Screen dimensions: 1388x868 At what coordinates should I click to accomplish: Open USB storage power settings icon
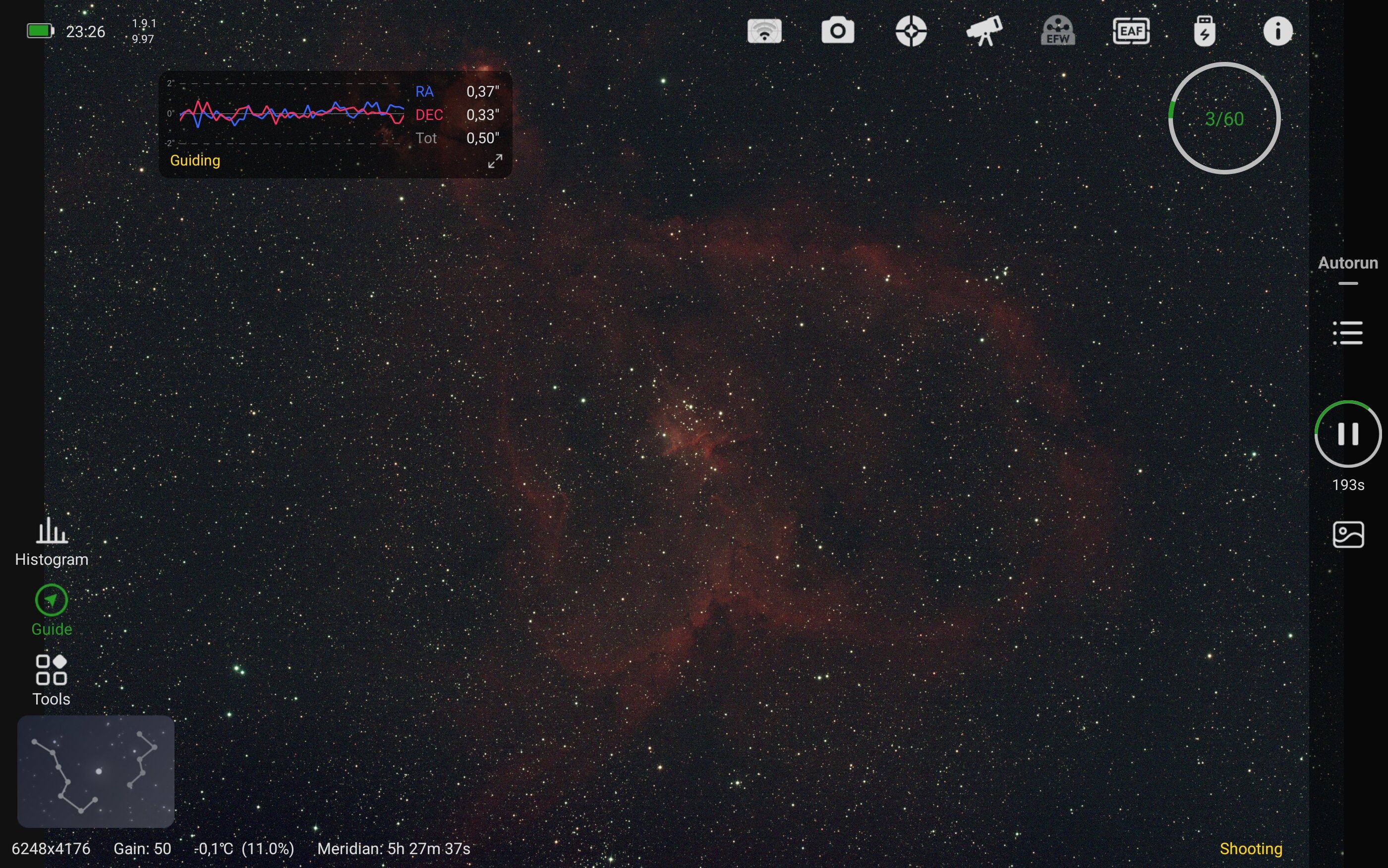click(1205, 31)
